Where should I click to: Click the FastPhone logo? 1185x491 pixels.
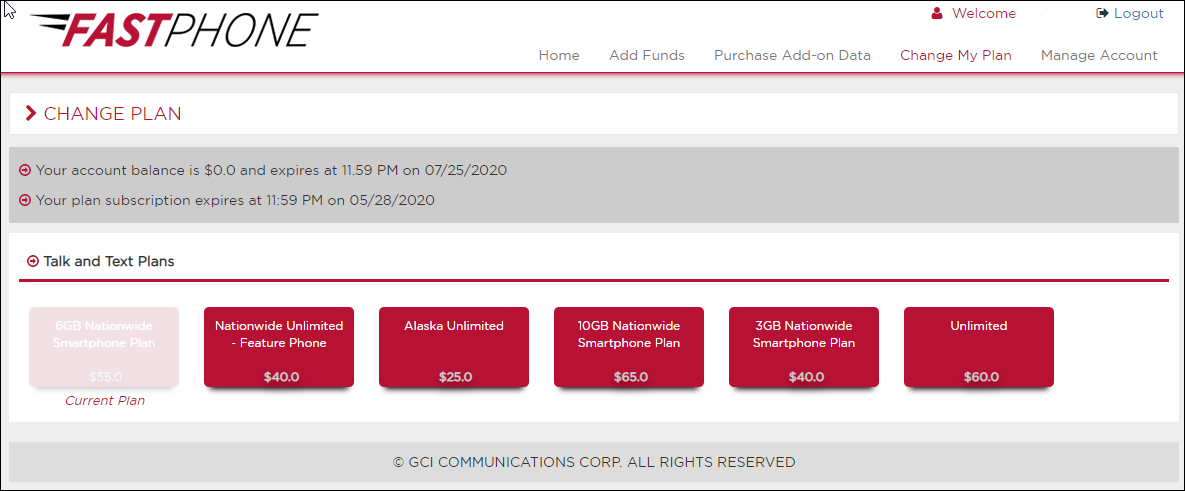pos(175,29)
